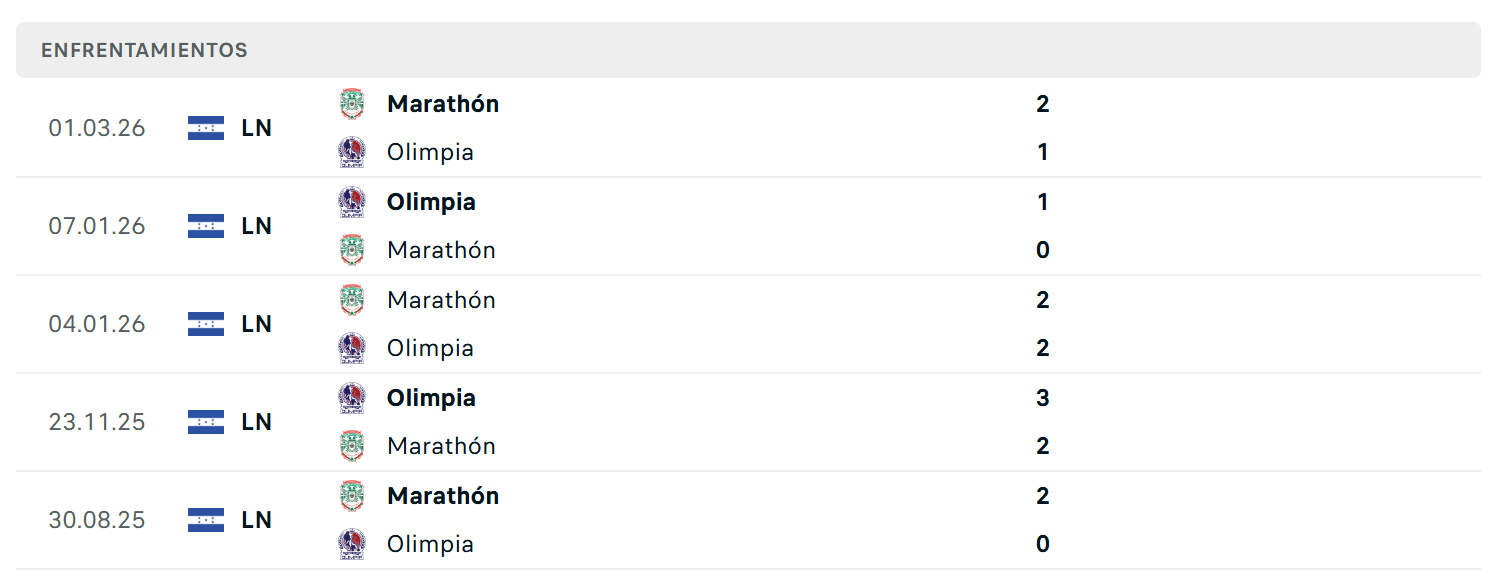Click Olimpia crest in 07.01.26 match
Viewport: 1497px width, 586px height.
click(x=352, y=202)
